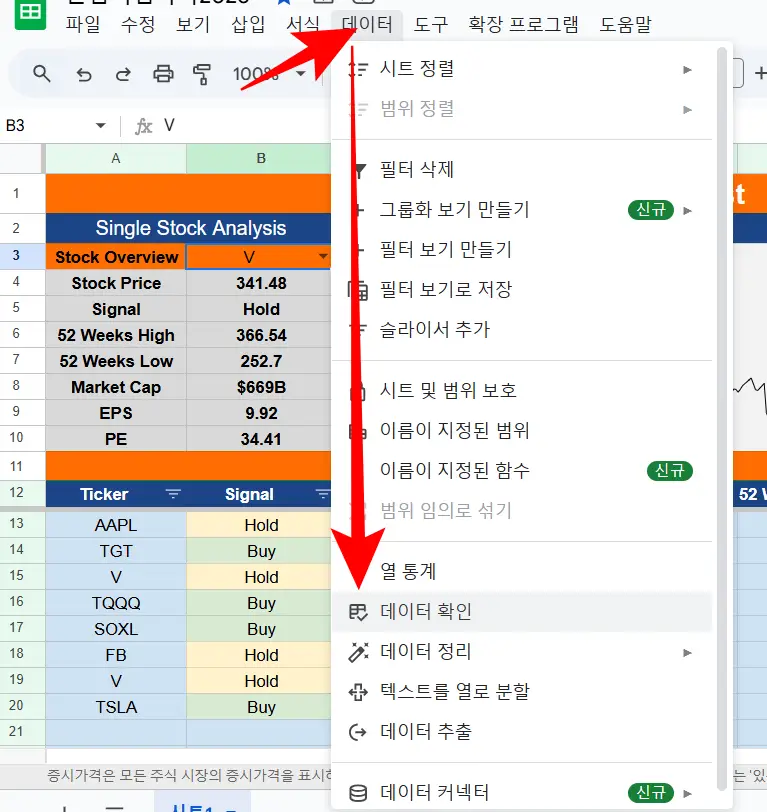This screenshot has height=812, width=767.
Task: Choose 열 통계 entry
Action: tap(522, 571)
